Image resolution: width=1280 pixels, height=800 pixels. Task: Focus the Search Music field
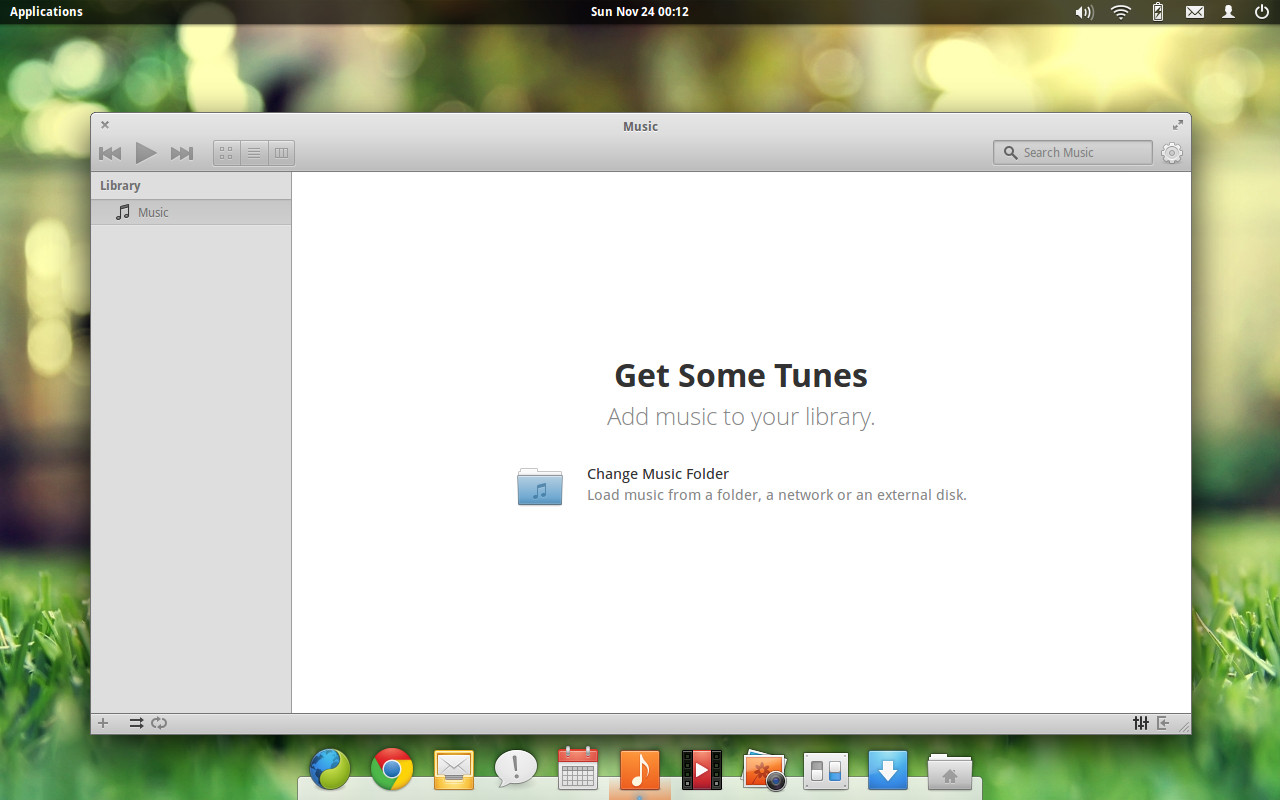(x=1073, y=153)
